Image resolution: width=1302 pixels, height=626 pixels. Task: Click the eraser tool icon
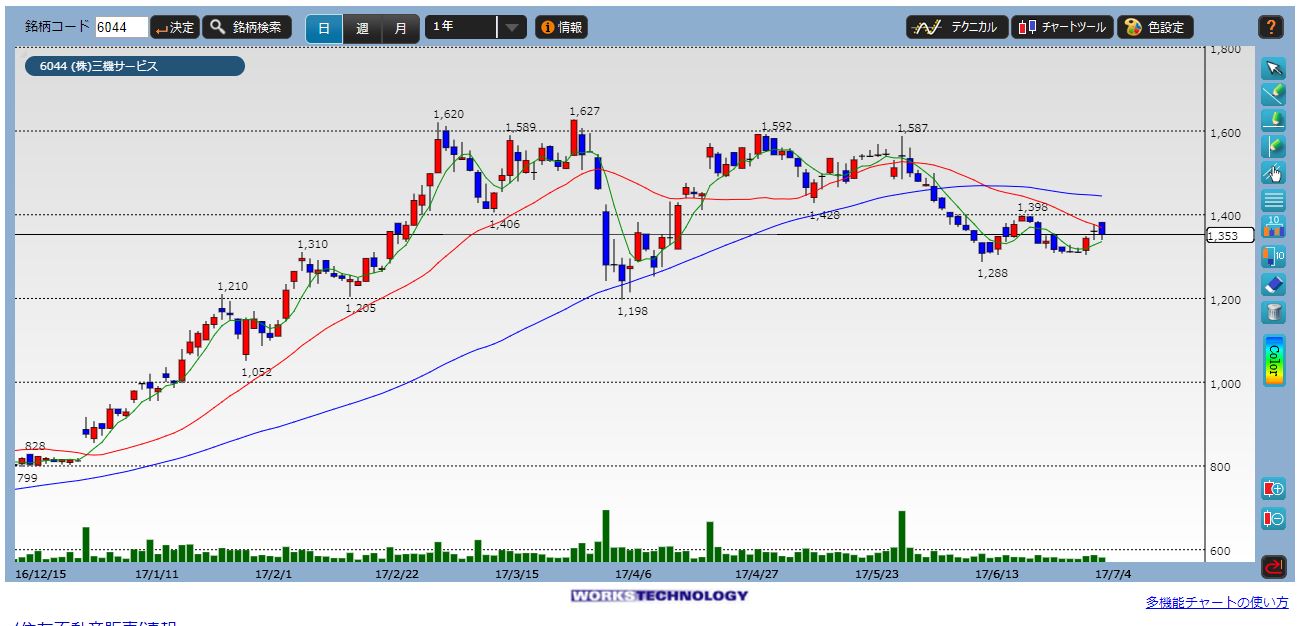tap(1273, 285)
